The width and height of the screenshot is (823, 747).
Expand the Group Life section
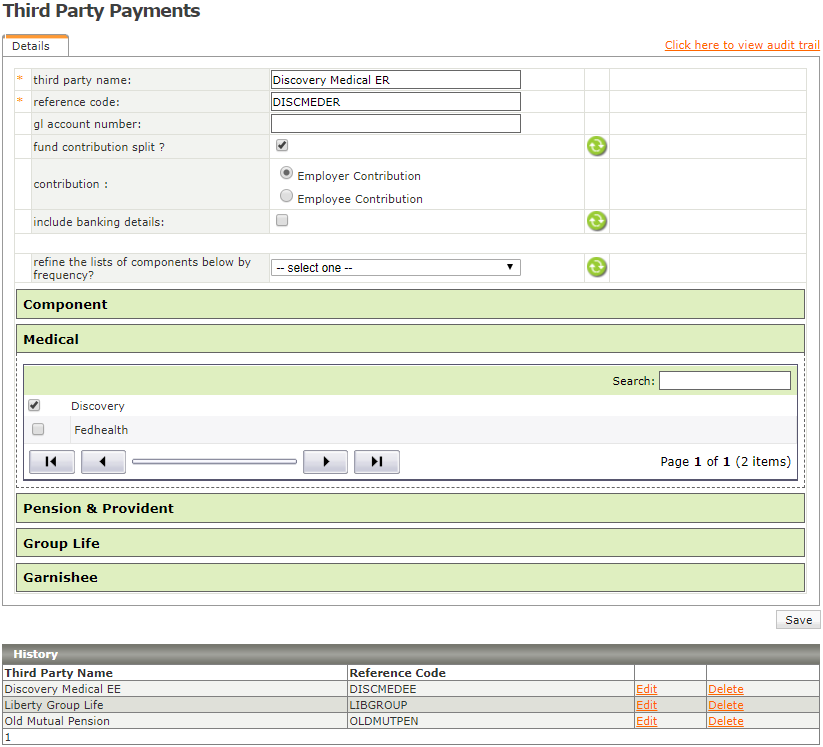(410, 543)
